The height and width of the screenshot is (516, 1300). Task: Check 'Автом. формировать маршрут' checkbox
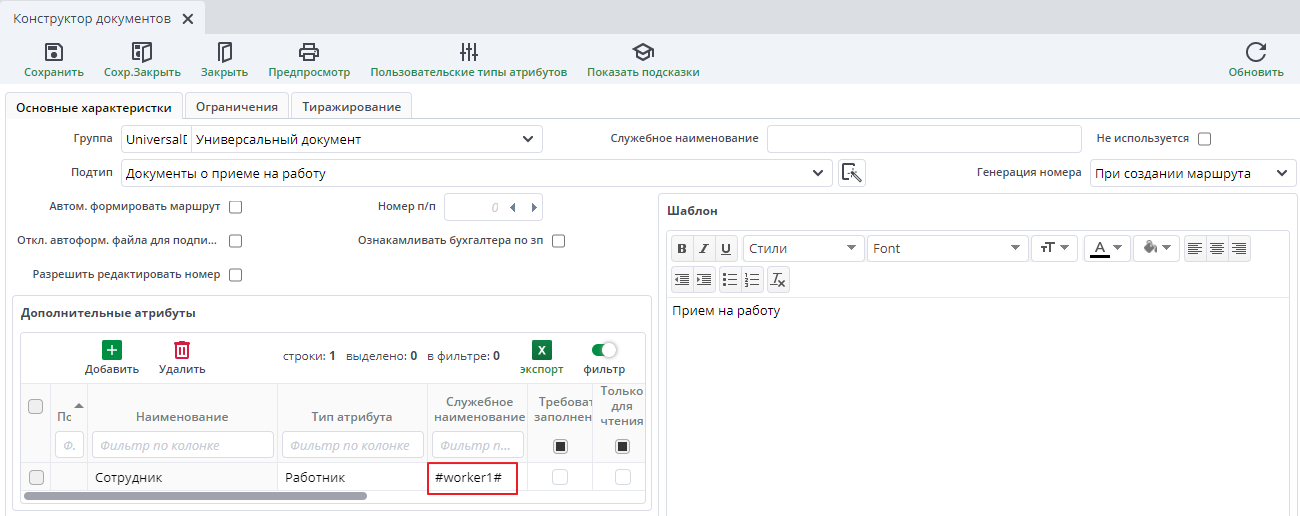coord(236,208)
